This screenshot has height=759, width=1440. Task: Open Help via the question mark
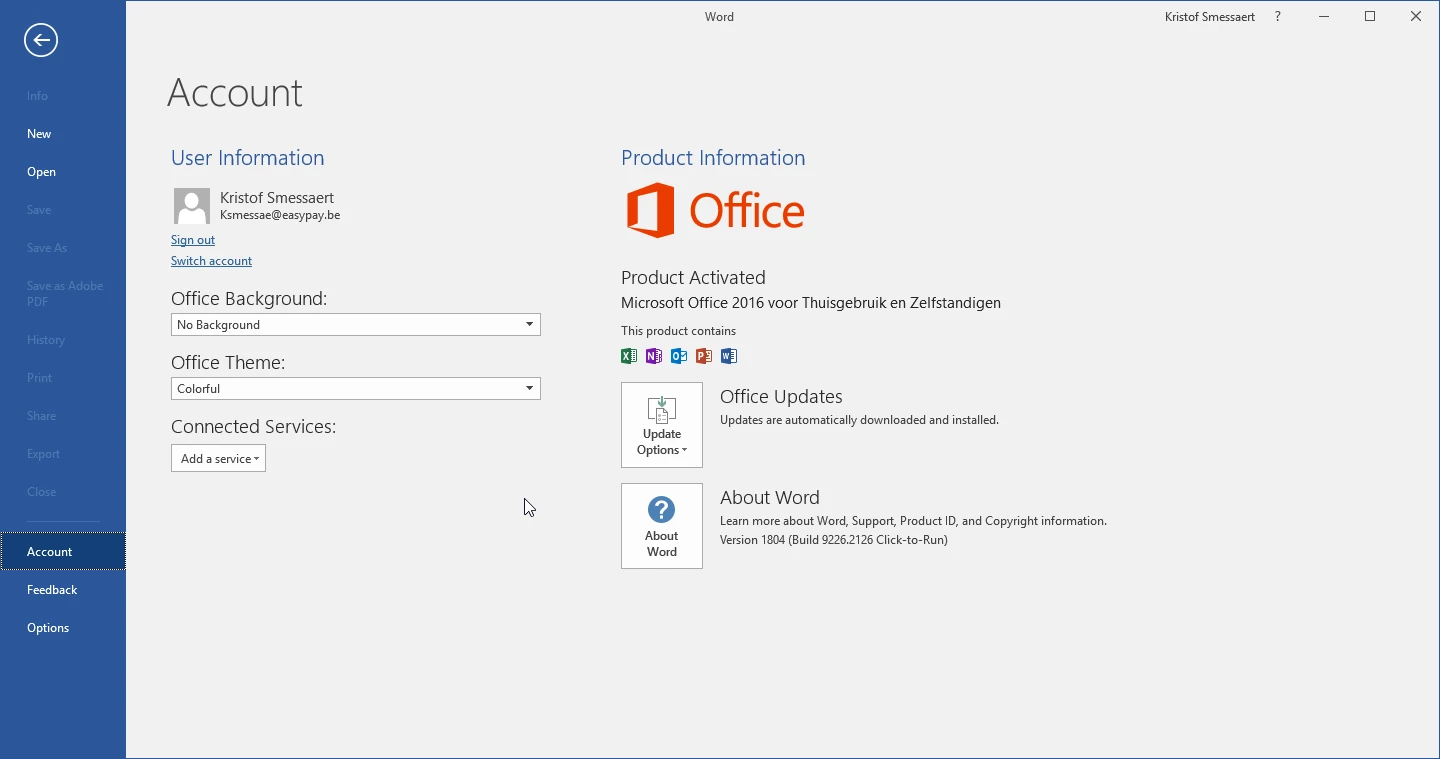1278,17
